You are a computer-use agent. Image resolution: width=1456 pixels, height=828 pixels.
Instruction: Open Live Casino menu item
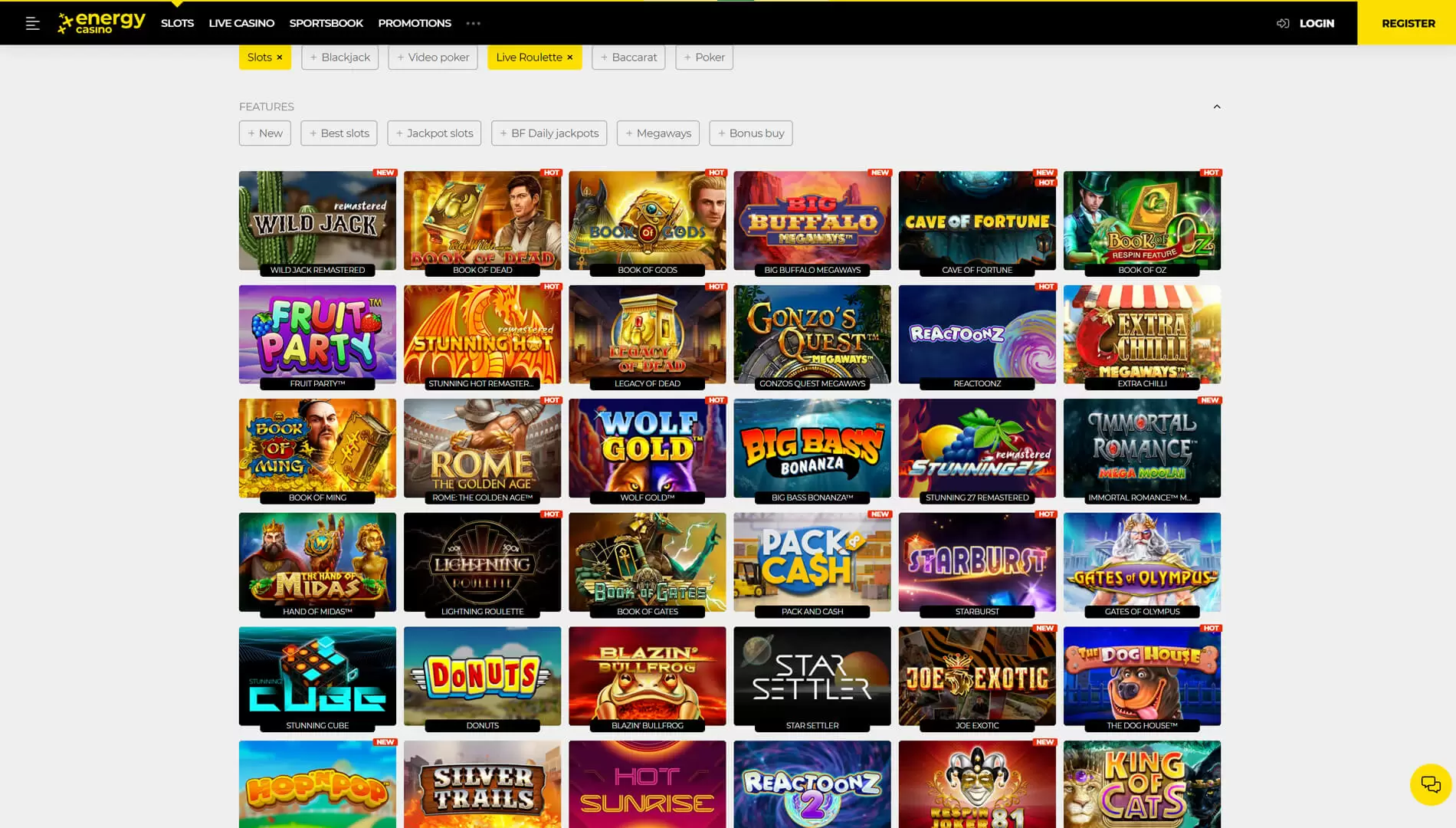(241, 23)
